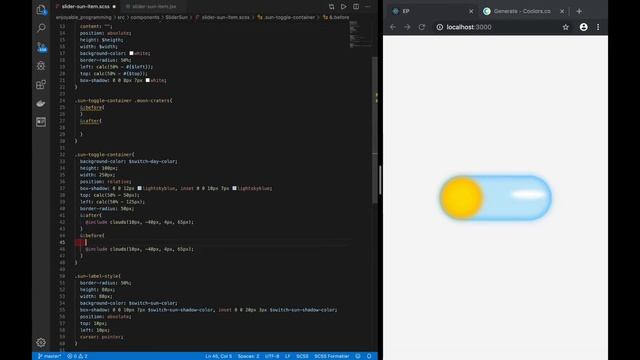640x360 pixels.
Task: Close the EP browser tab
Action: tap(471, 11)
